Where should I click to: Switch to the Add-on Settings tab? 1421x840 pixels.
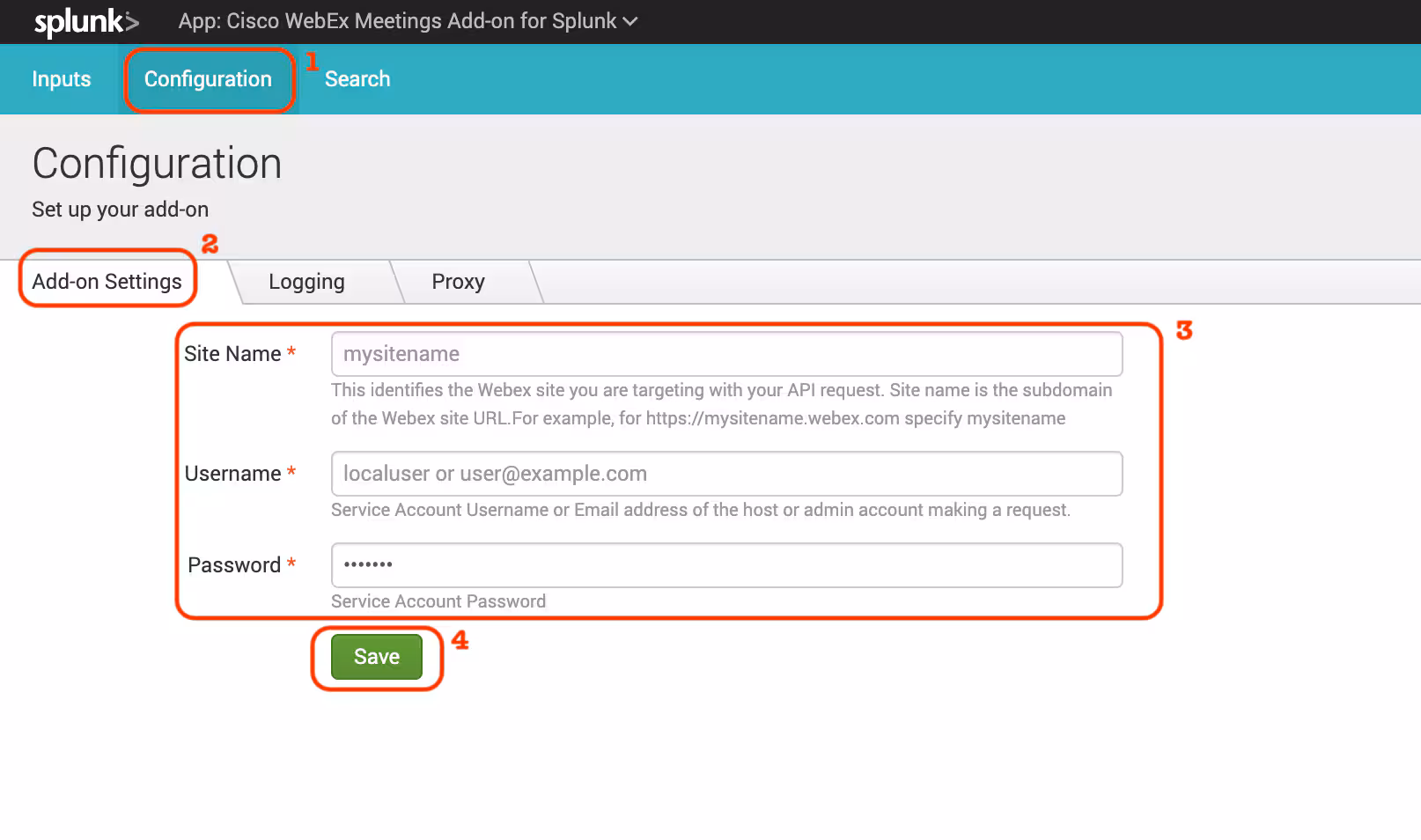click(x=107, y=282)
